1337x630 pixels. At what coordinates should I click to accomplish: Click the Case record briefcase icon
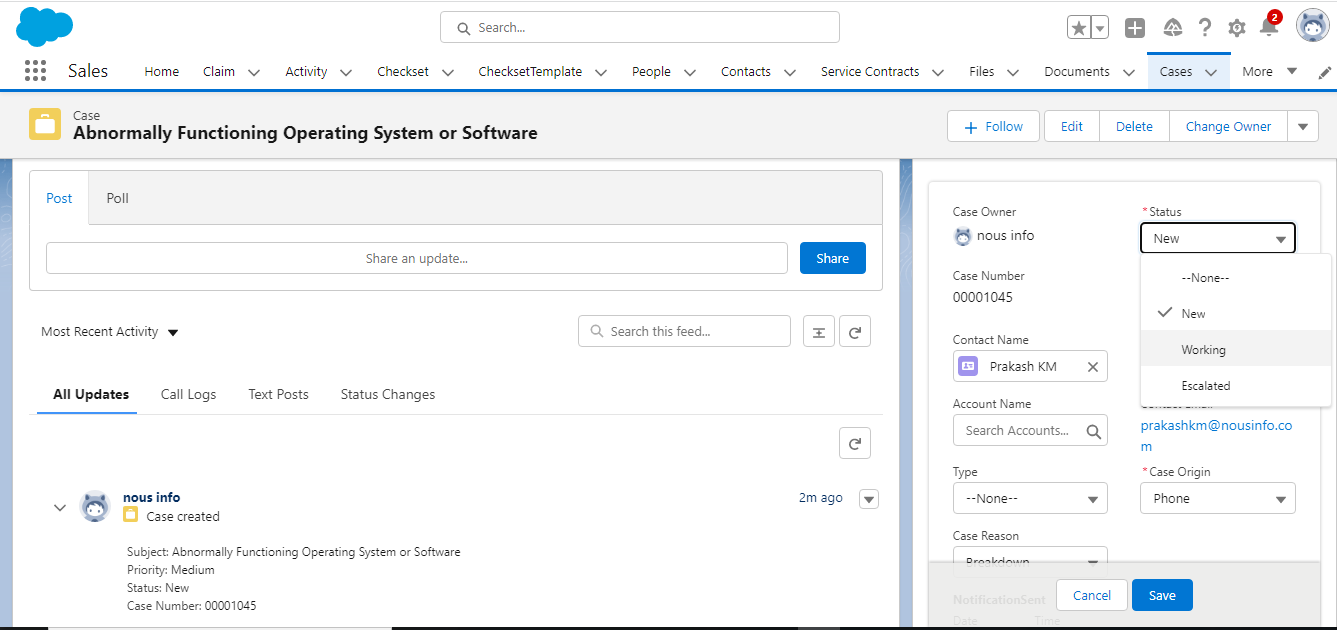click(45, 124)
